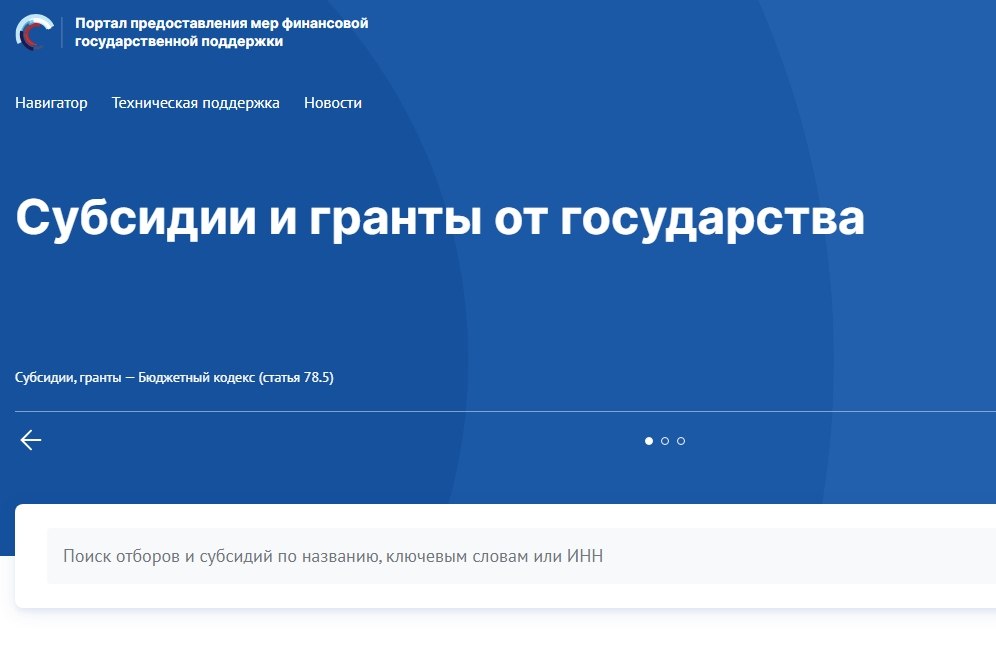Jump to the third carousel dot
Image resolution: width=996 pixels, height=646 pixels.
pyautogui.click(x=681, y=441)
